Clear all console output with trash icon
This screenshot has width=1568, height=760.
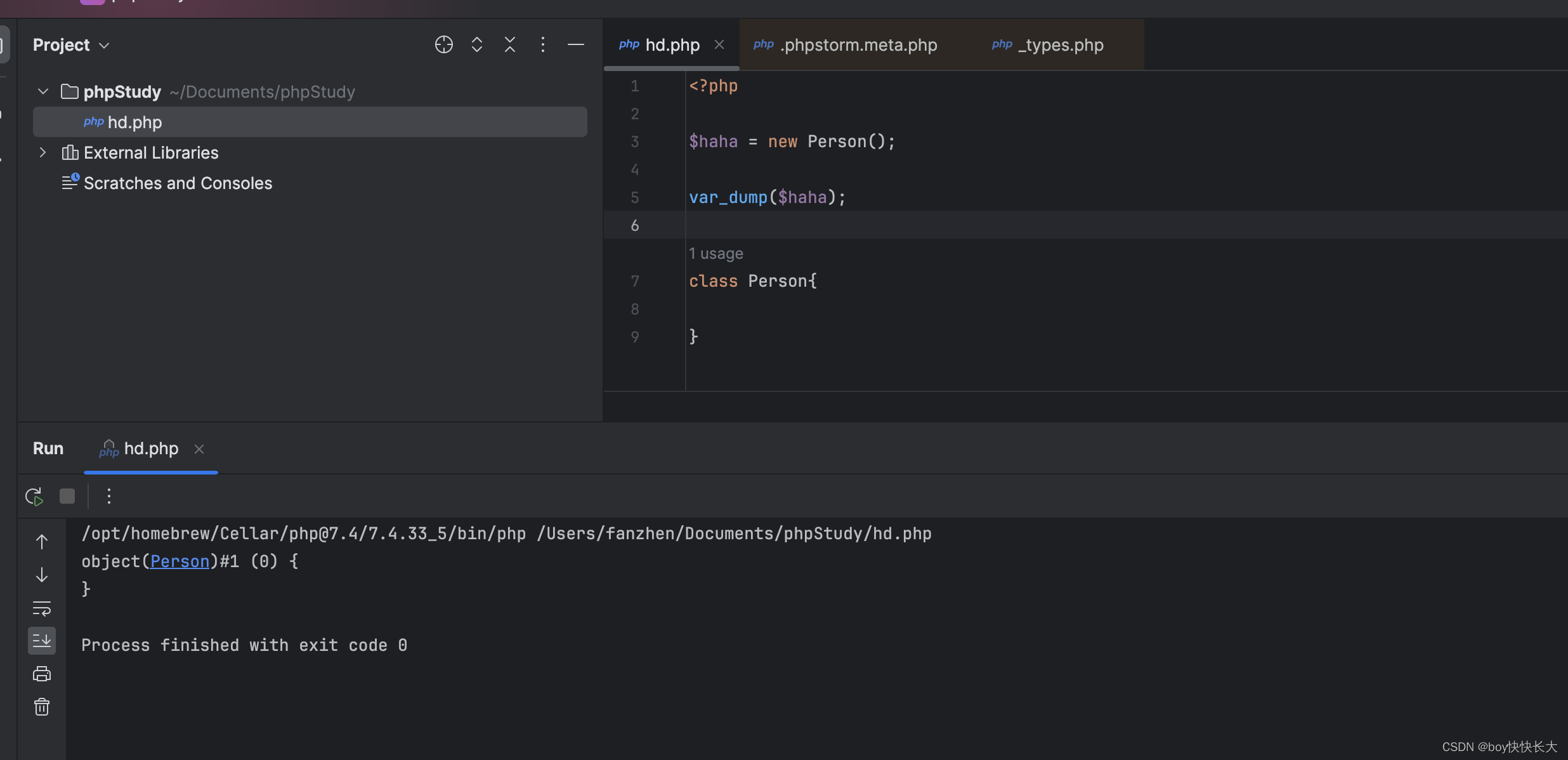[42, 707]
